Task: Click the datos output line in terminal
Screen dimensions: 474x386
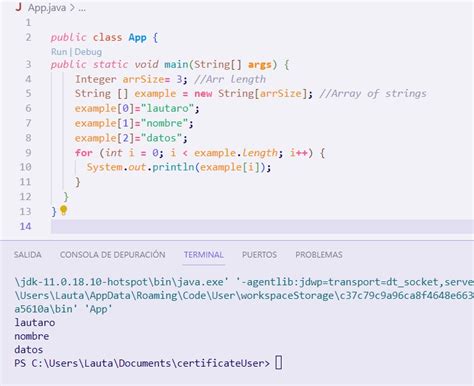Action: click(x=29, y=350)
